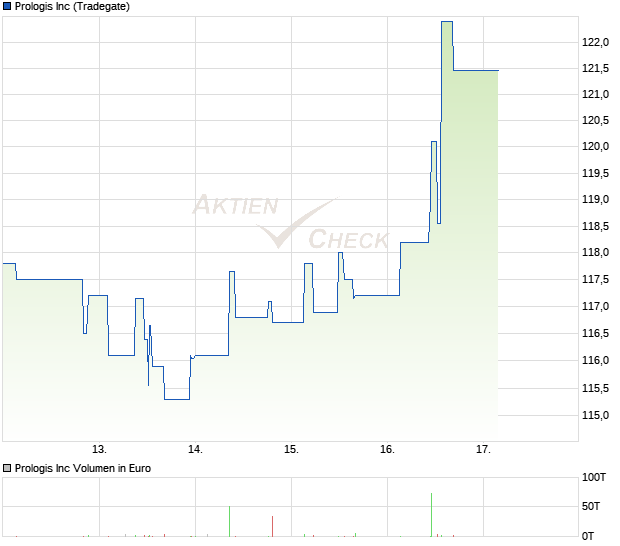Click the 117,0 price axis label
The height and width of the screenshot is (546, 620).
coord(595,306)
